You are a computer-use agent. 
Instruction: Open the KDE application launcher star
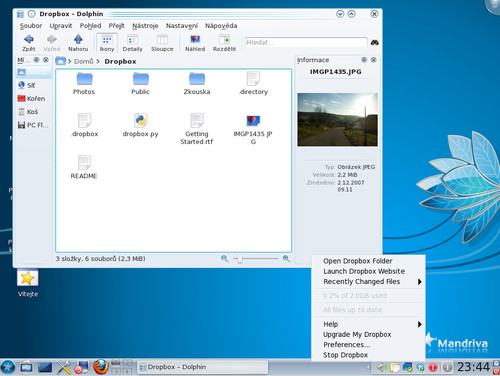[8, 367]
